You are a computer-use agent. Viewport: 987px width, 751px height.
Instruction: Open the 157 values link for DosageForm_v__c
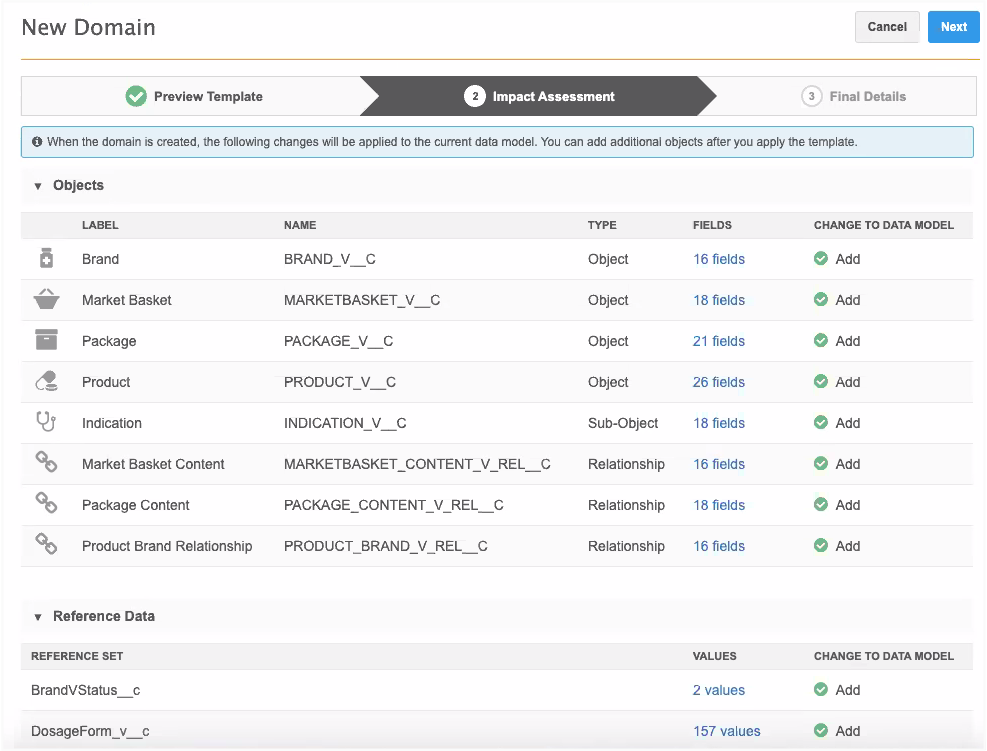726,731
